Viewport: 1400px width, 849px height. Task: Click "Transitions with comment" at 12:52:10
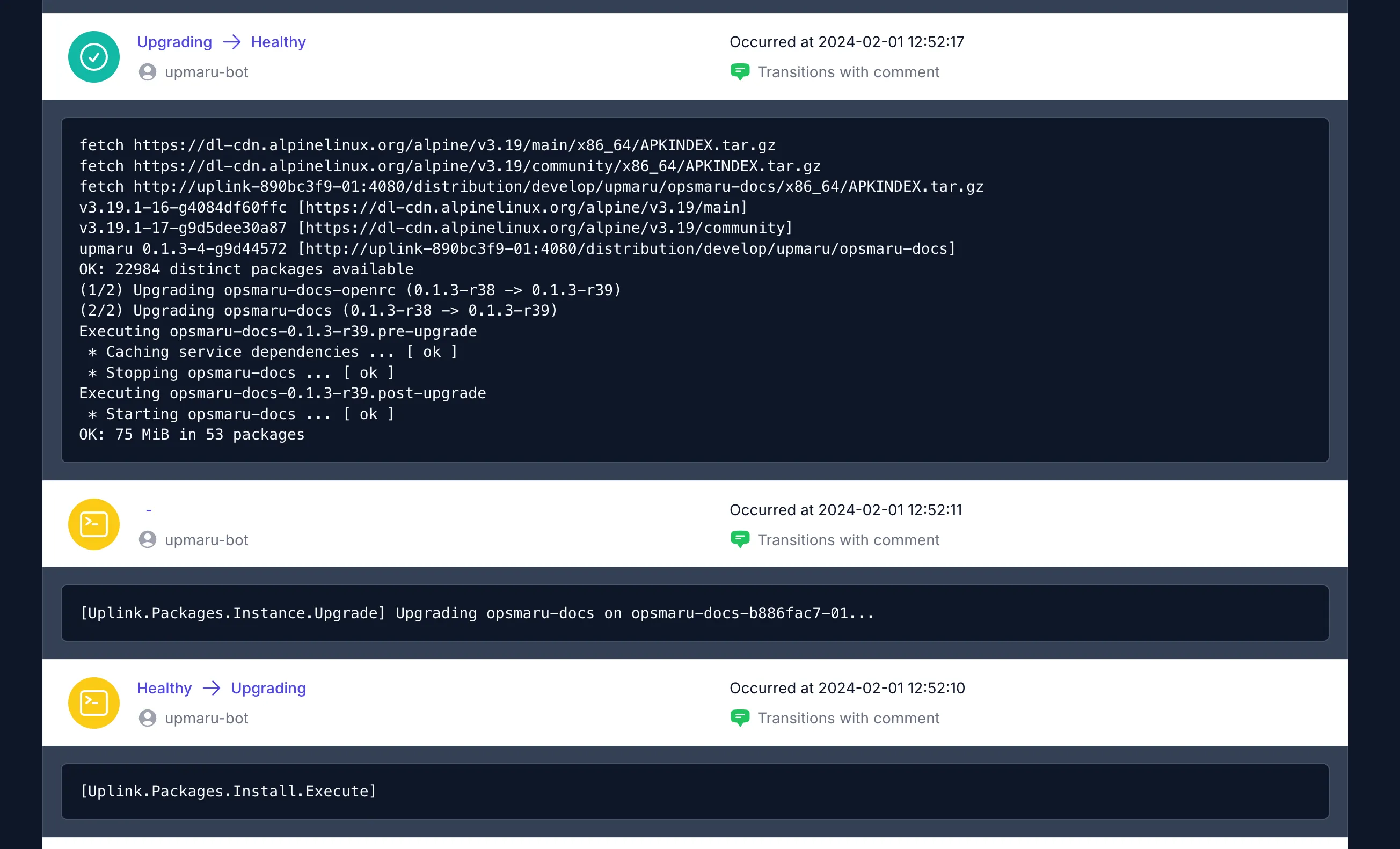pyautogui.click(x=848, y=718)
